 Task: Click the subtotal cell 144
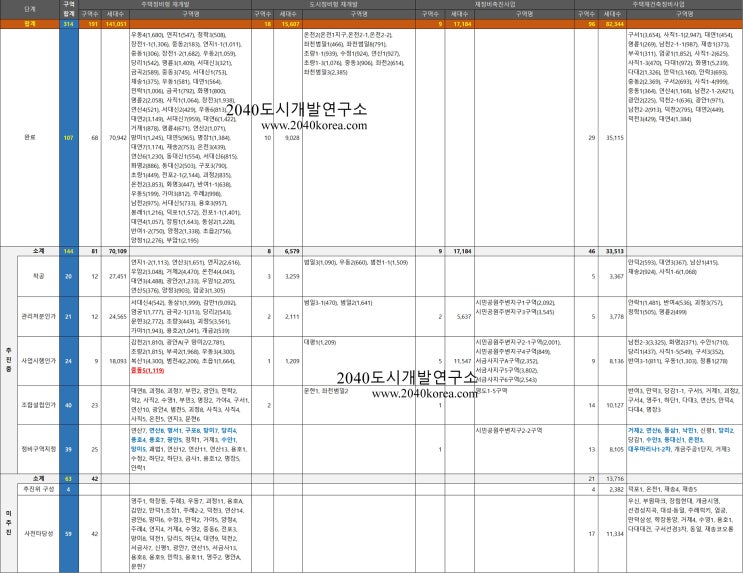[x=69, y=251]
